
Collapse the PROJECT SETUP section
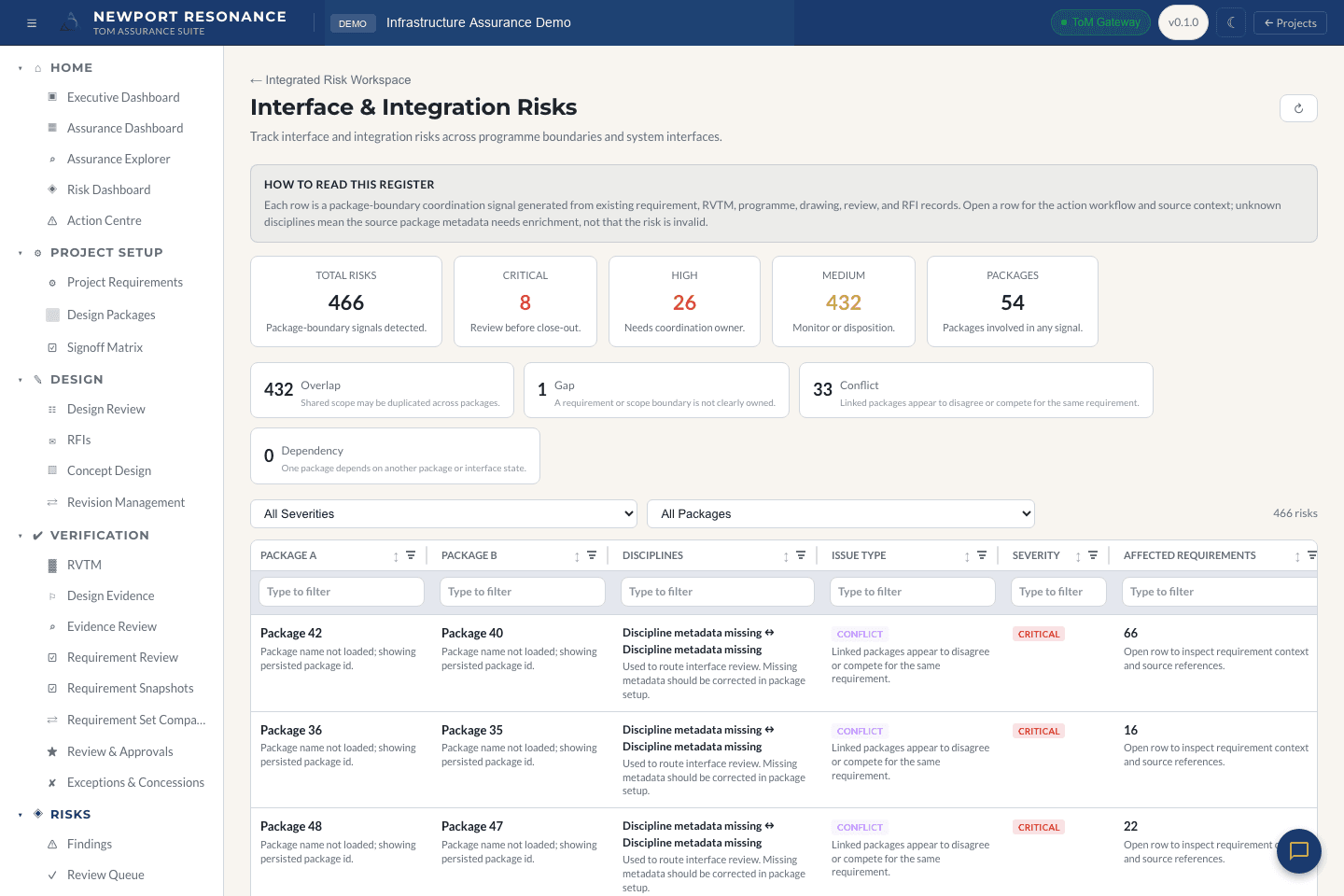coord(21,253)
